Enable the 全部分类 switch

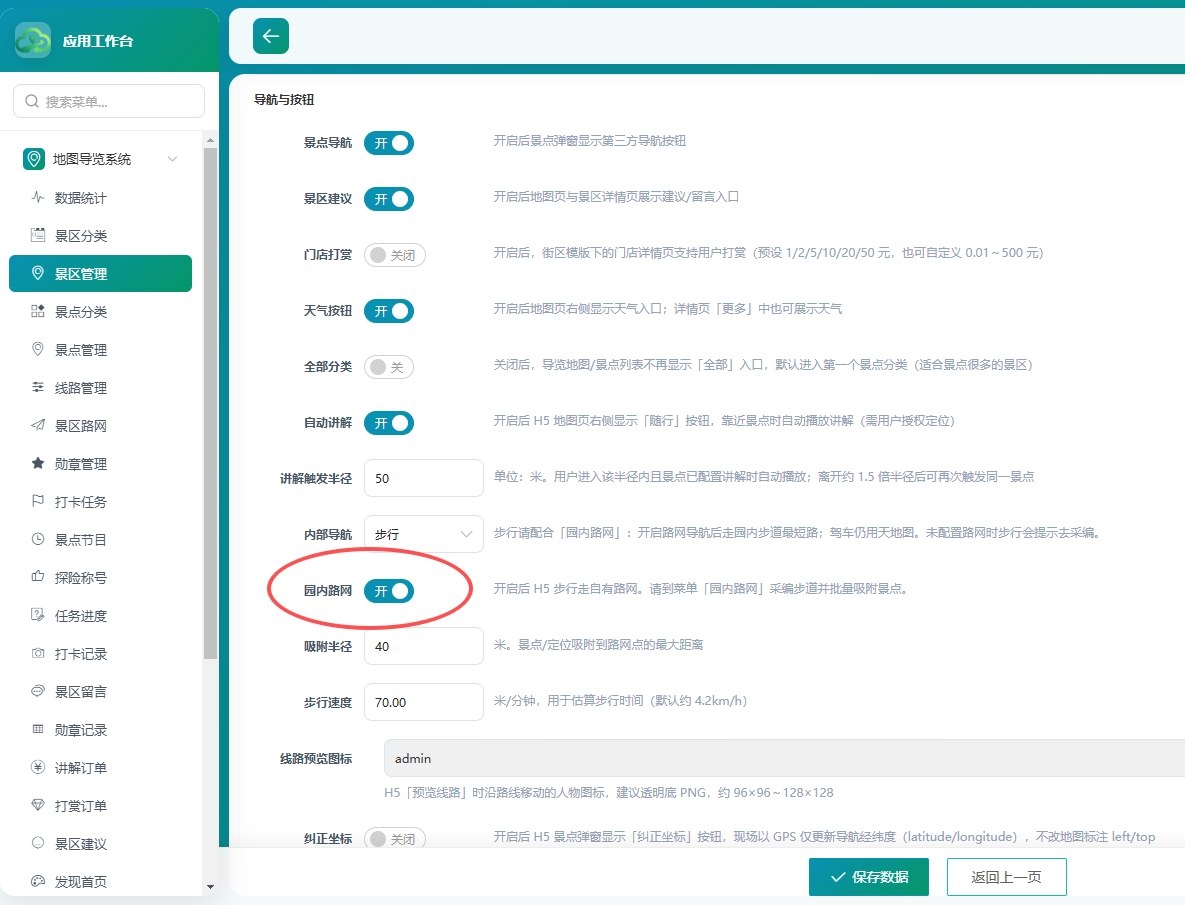pos(388,367)
